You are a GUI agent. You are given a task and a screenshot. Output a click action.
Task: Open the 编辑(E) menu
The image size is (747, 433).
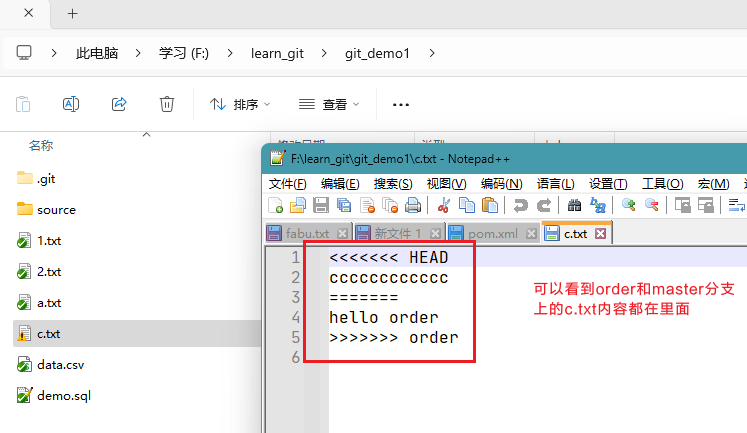[340, 183]
